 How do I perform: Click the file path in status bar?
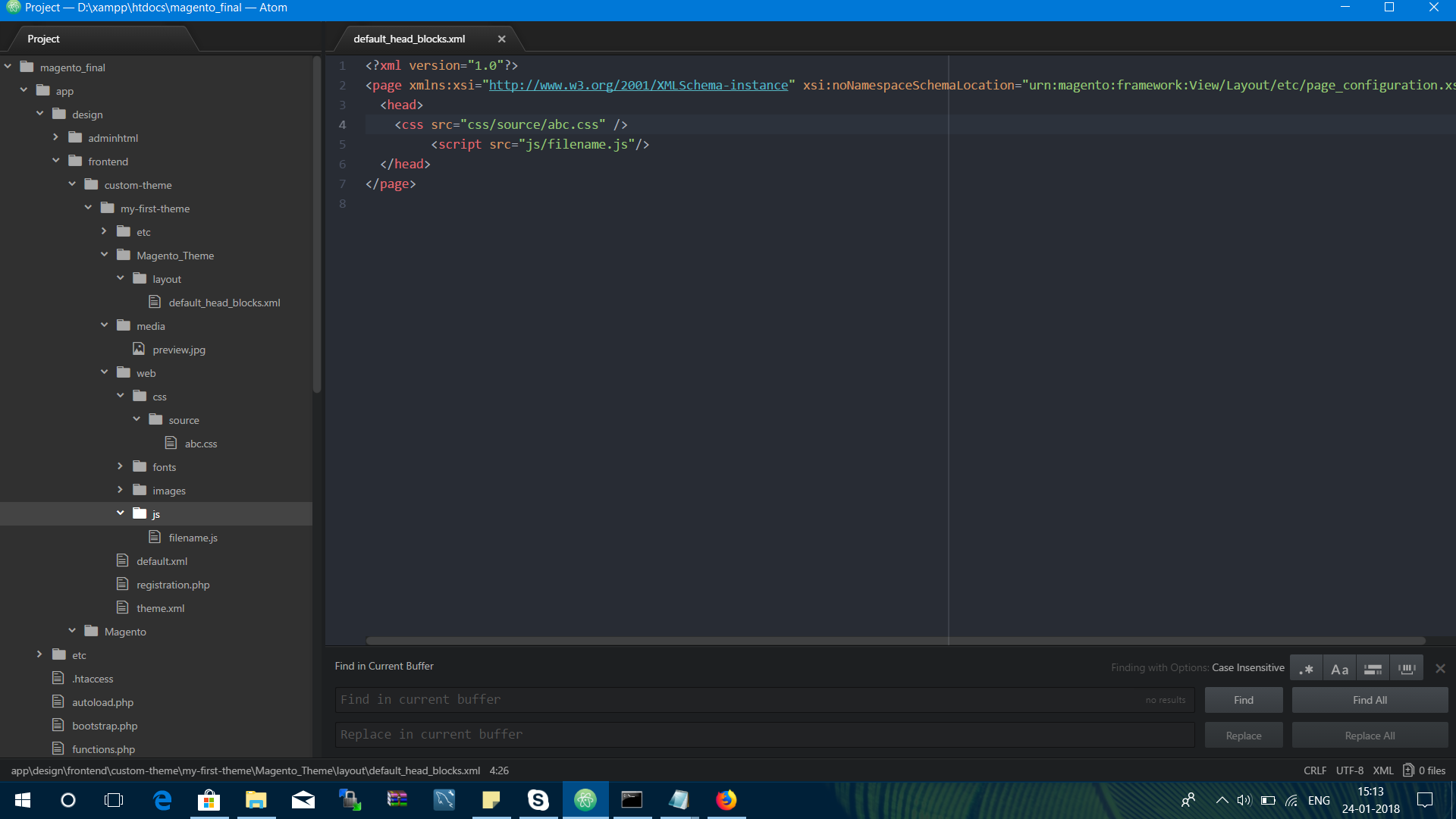click(246, 770)
